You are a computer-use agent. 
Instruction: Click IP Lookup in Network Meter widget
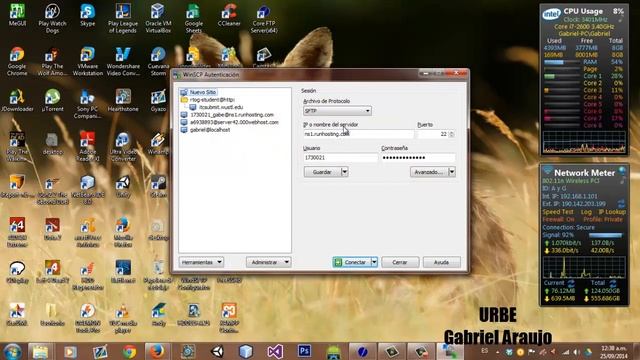(x=612, y=212)
